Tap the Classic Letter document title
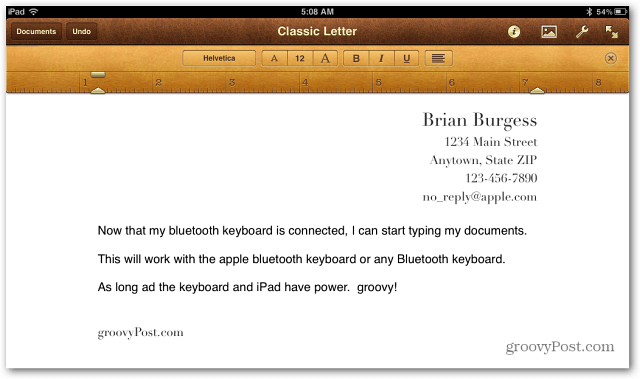Image resolution: width=640 pixels, height=379 pixels. (317, 31)
